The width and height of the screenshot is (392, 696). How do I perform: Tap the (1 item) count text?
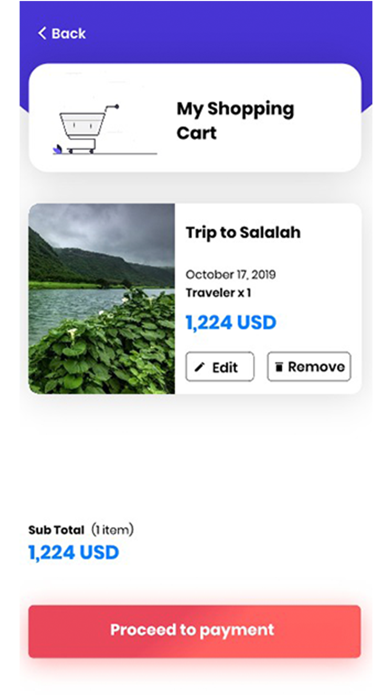[x=112, y=530]
